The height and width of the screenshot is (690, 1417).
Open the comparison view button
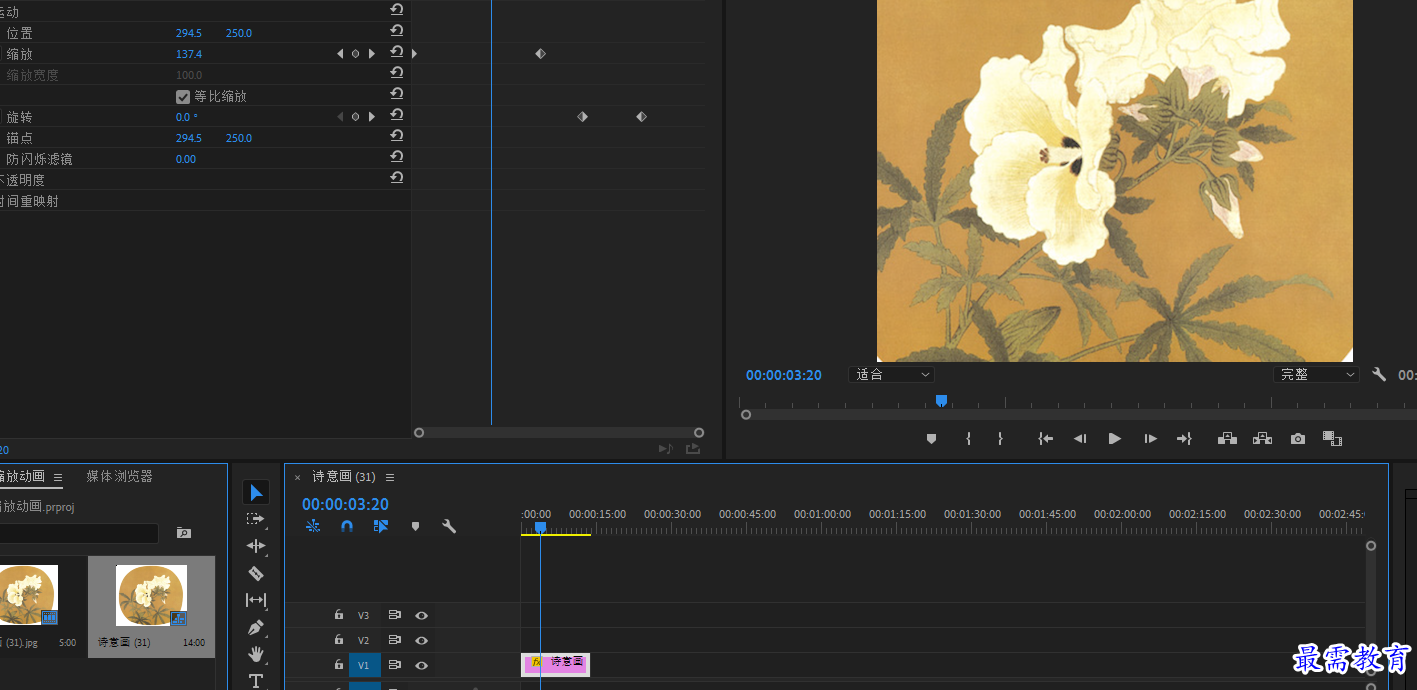(1332, 438)
